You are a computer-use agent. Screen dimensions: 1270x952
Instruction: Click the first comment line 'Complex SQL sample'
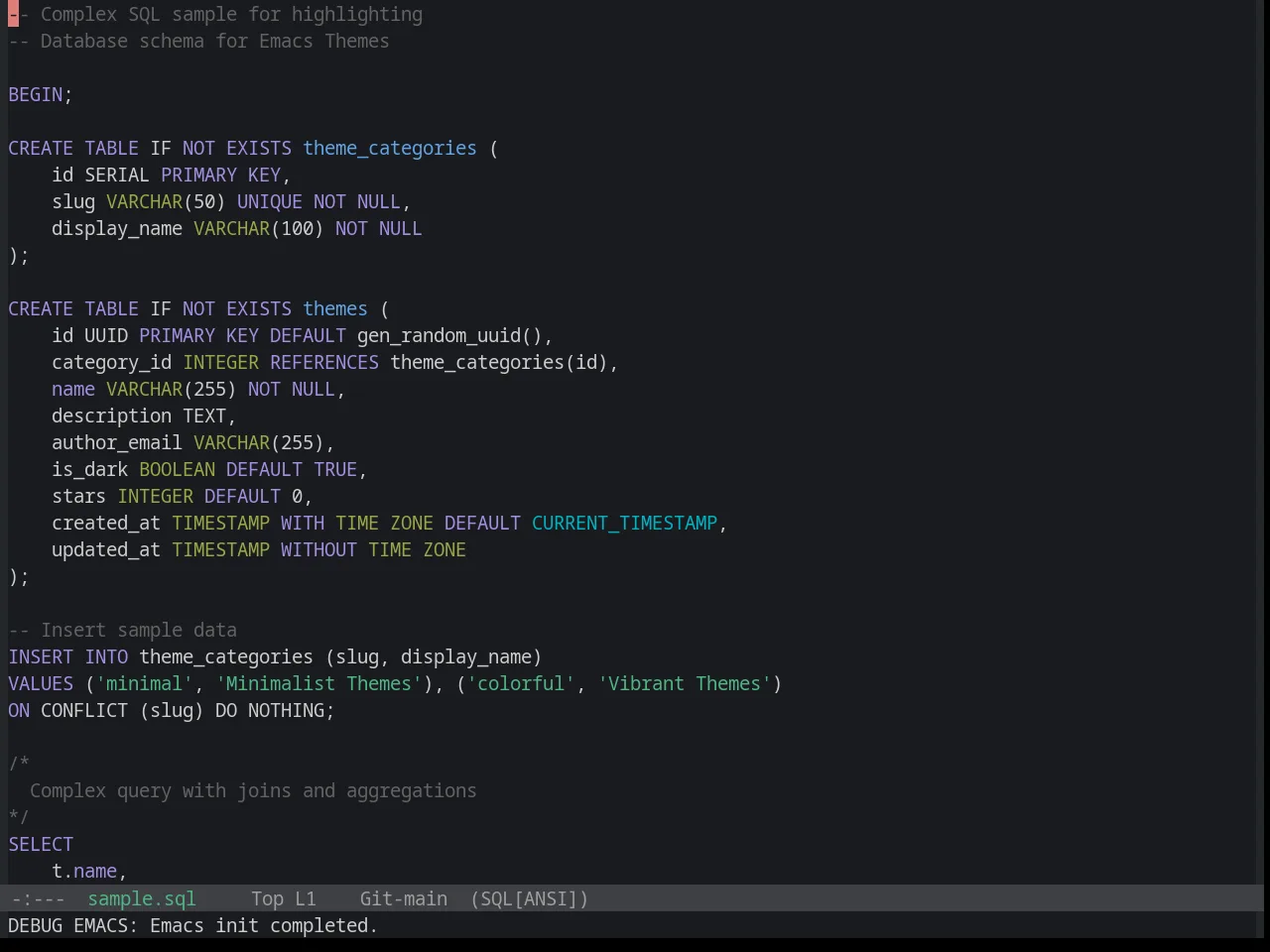pos(215,14)
